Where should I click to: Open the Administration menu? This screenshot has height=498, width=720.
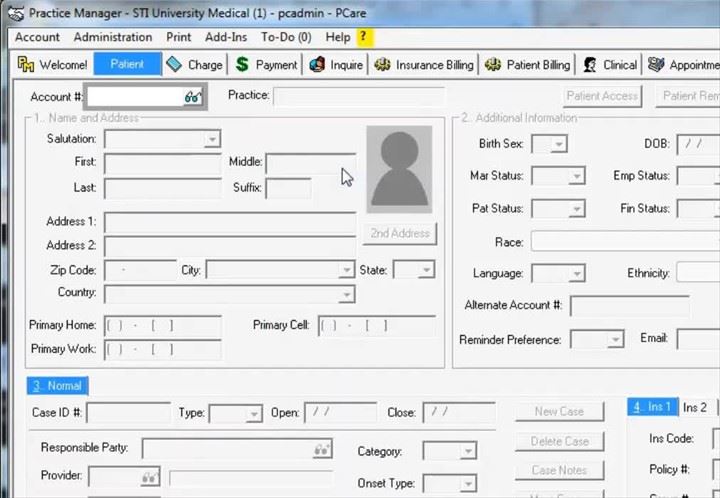113,37
